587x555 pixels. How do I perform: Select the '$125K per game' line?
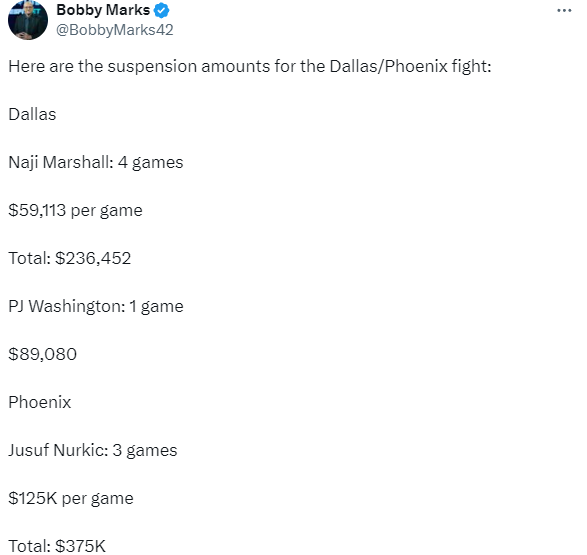click(71, 498)
